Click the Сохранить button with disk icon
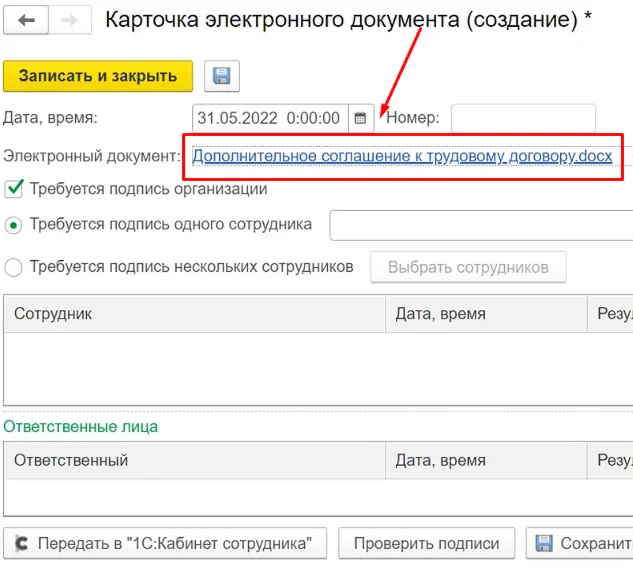The image size is (633, 568). (x=580, y=543)
